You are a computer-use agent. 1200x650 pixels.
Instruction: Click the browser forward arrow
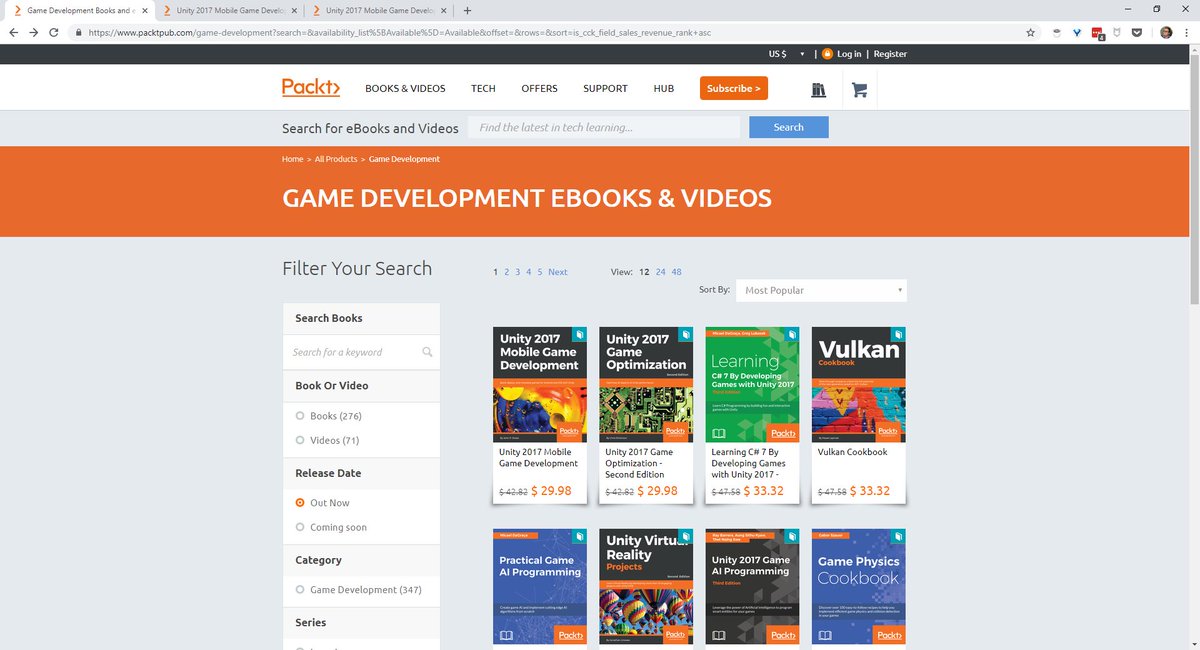(x=36, y=32)
